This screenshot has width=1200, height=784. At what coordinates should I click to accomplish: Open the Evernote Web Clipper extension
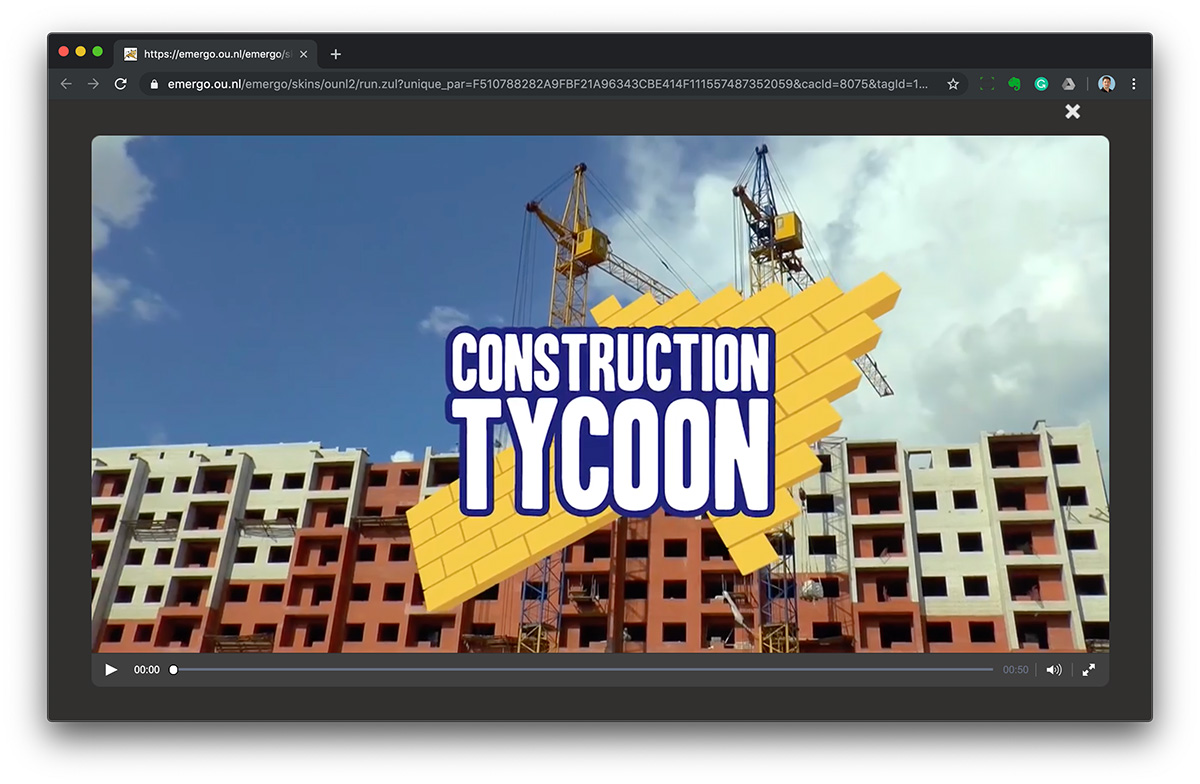click(1013, 84)
